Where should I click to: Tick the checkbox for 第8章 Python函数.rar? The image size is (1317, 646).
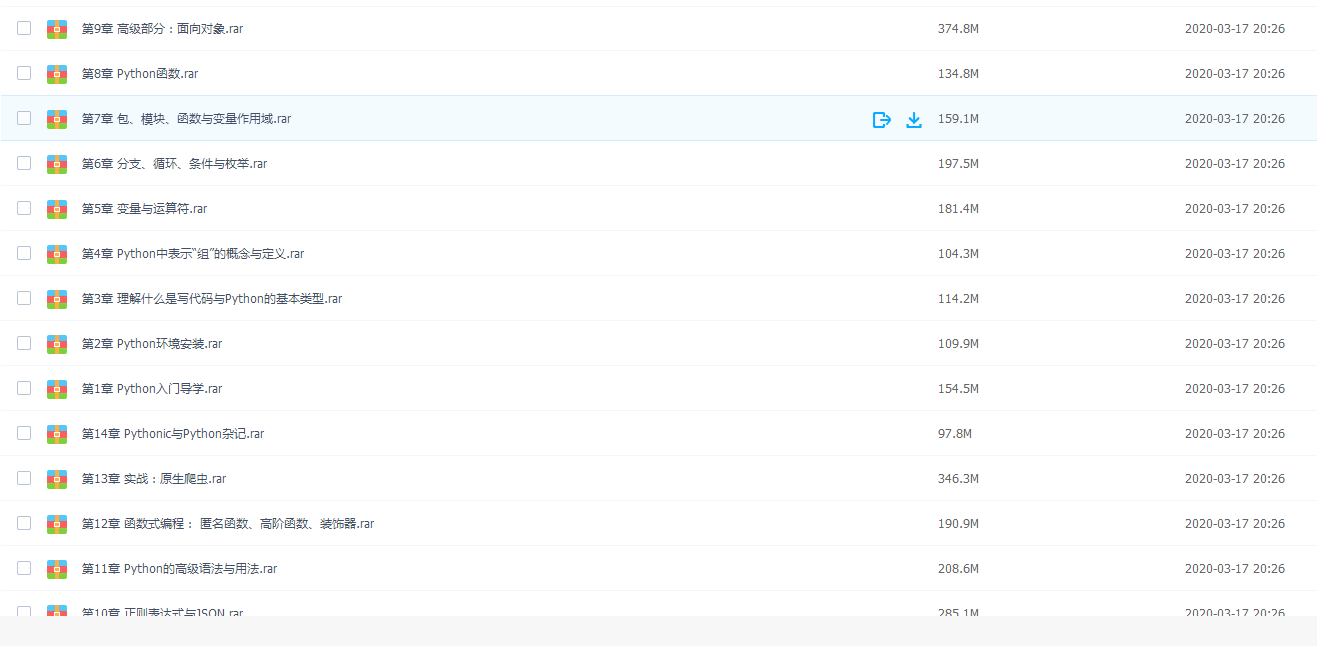click(x=24, y=73)
